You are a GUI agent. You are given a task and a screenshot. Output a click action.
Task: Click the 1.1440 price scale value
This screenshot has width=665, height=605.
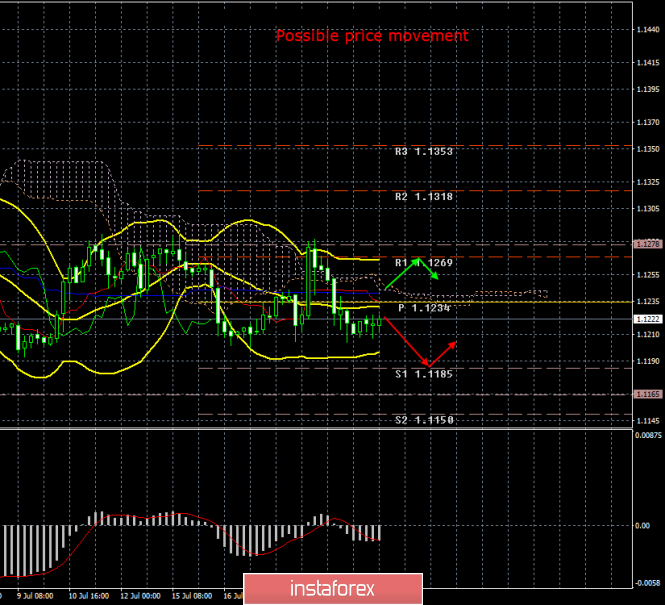pos(648,29)
